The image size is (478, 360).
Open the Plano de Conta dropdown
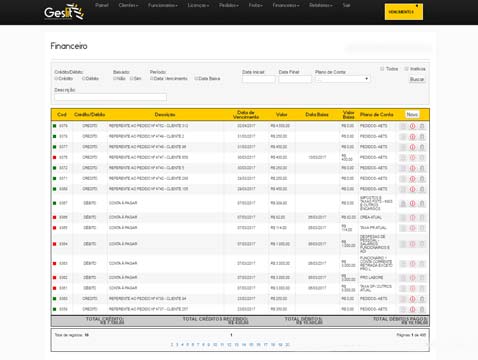(342, 79)
